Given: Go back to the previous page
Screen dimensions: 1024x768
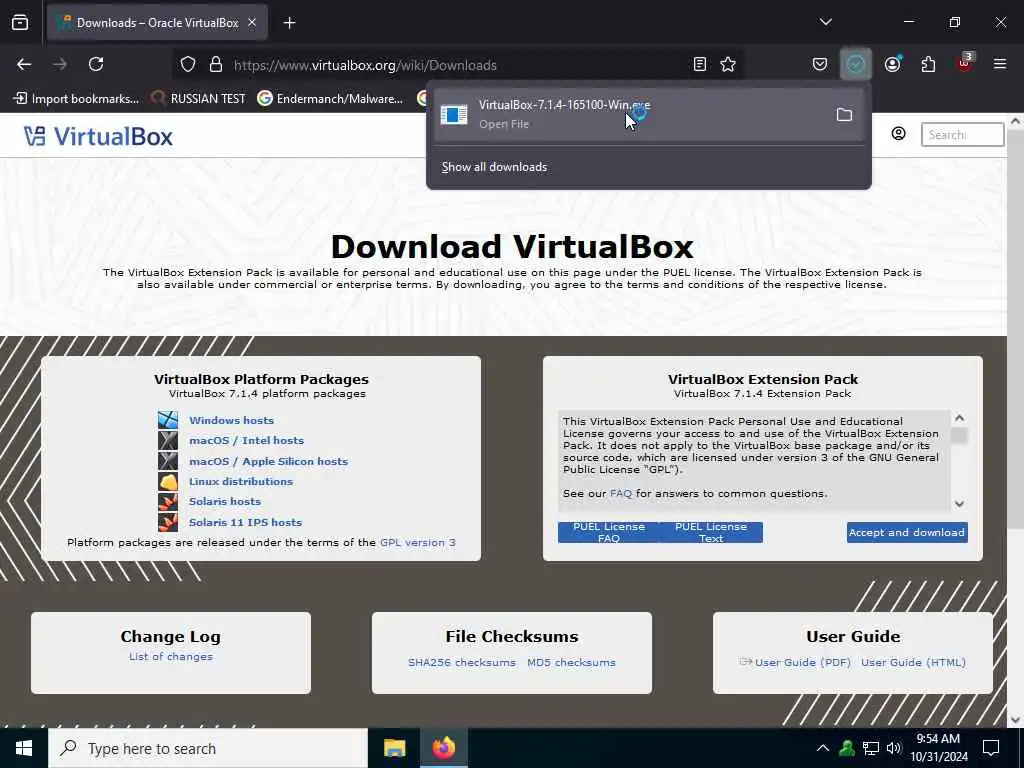Looking at the screenshot, I should click(24, 64).
